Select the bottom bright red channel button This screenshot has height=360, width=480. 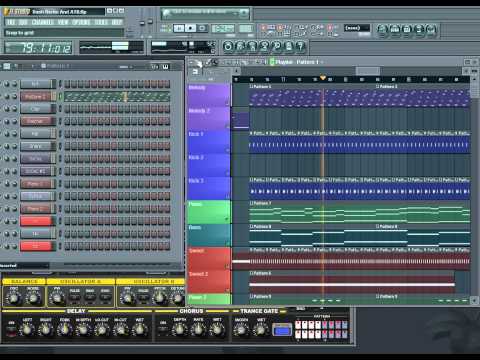coord(36,246)
